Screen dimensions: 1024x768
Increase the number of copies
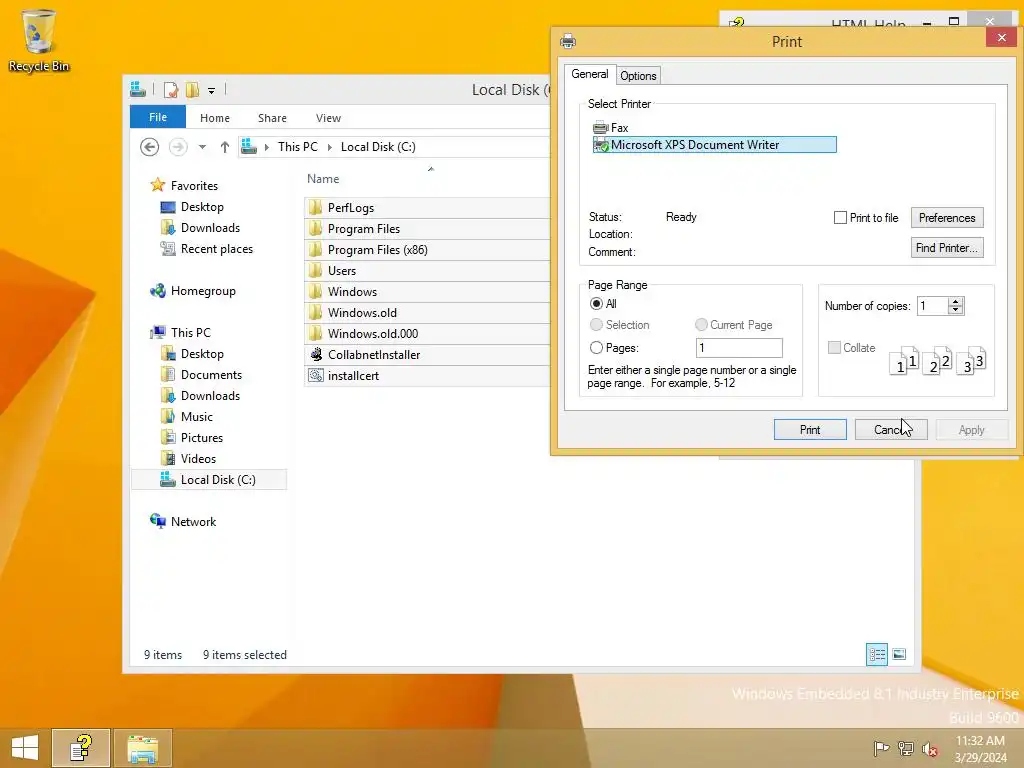(x=956, y=302)
